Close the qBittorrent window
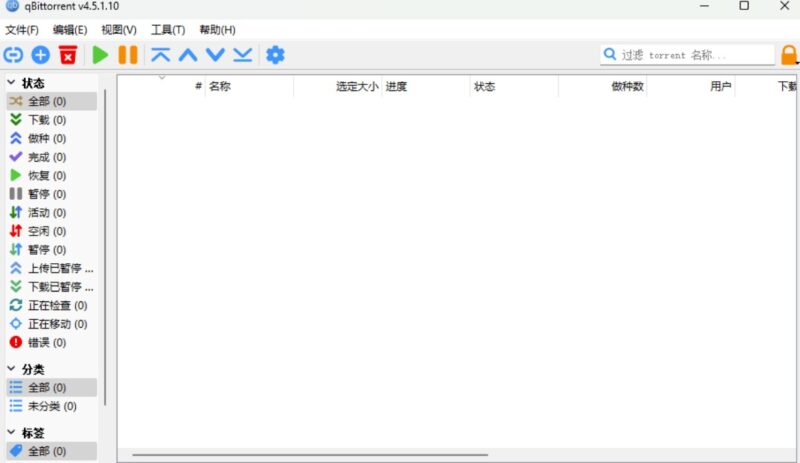The width and height of the screenshot is (800, 463). [x=785, y=6]
